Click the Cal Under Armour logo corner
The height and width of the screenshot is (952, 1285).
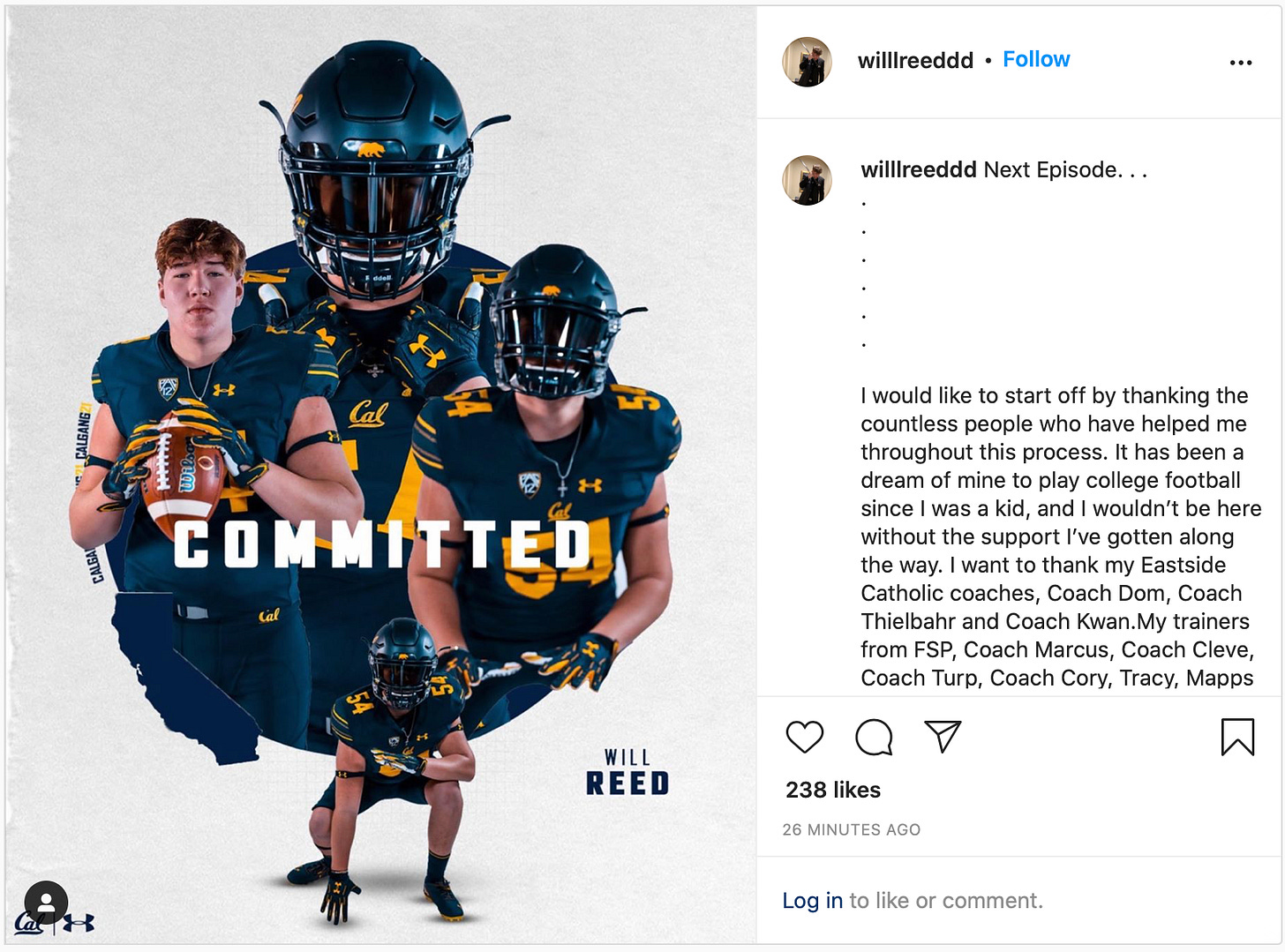pos(54,923)
